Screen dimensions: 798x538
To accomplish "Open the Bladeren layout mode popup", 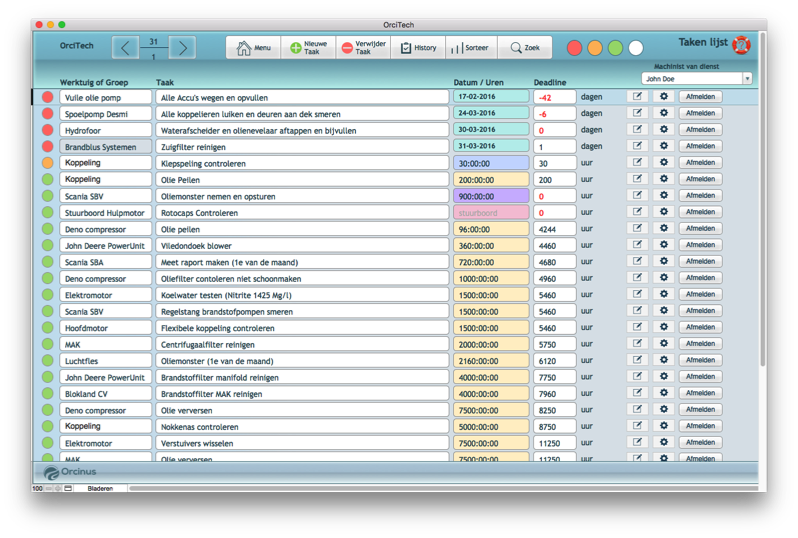I will pyautogui.click(x=101, y=489).
